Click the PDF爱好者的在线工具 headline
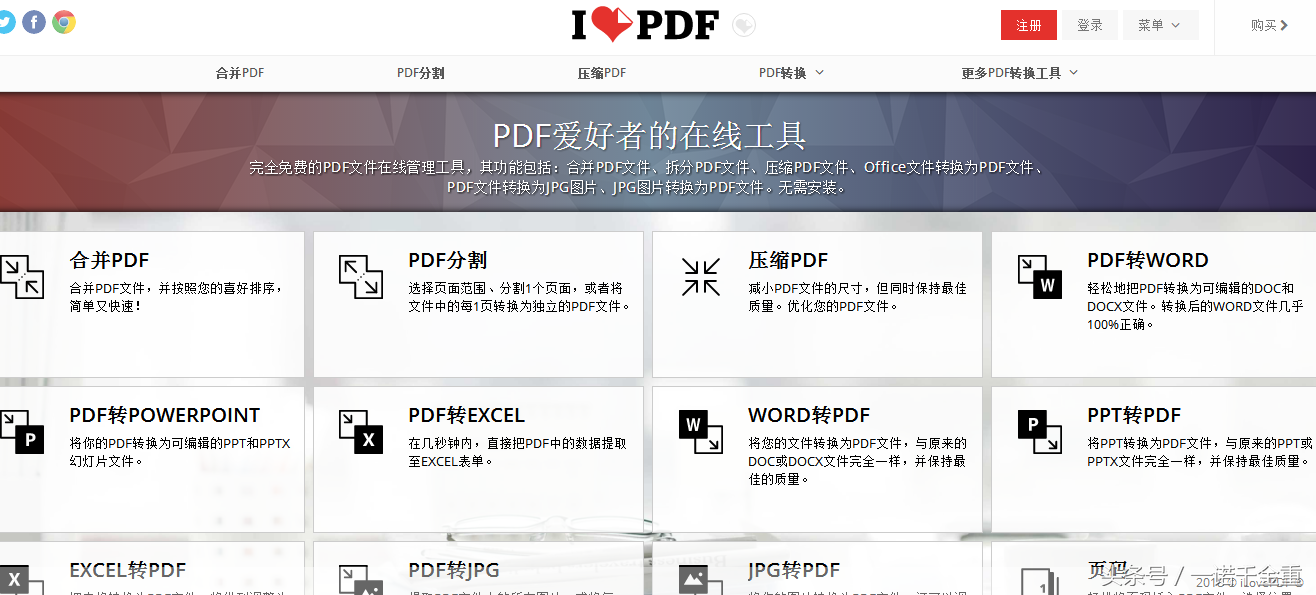The width and height of the screenshot is (1316, 595). pyautogui.click(x=650, y=135)
